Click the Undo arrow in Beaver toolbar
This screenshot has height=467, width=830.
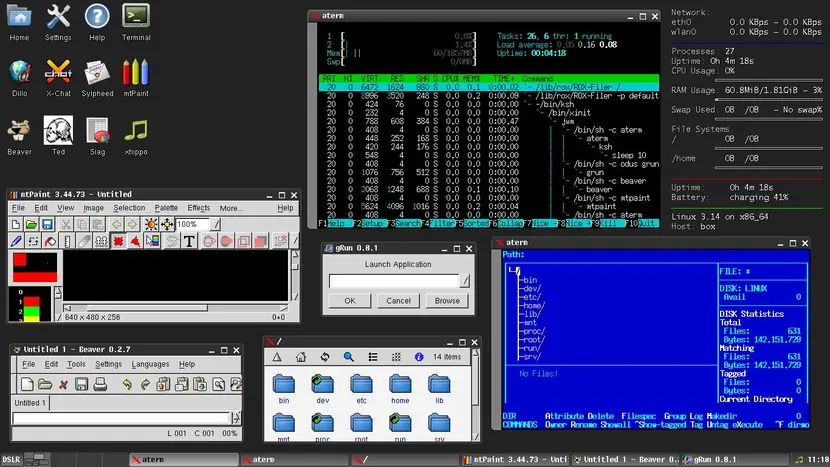click(x=127, y=384)
